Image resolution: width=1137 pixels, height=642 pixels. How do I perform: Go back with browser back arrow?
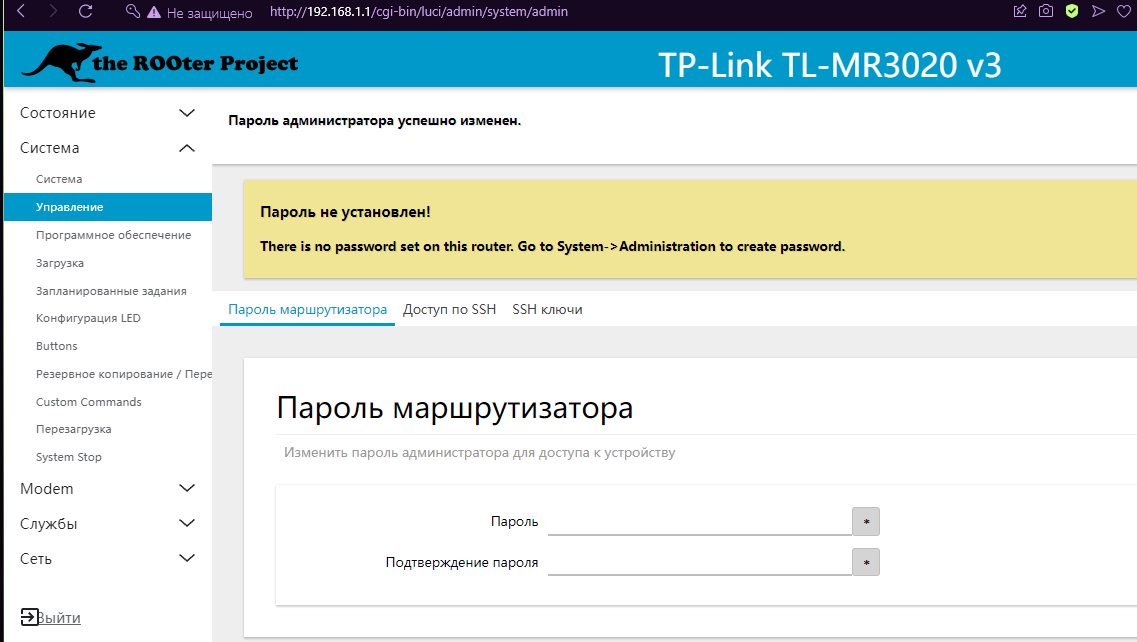tap(21, 11)
